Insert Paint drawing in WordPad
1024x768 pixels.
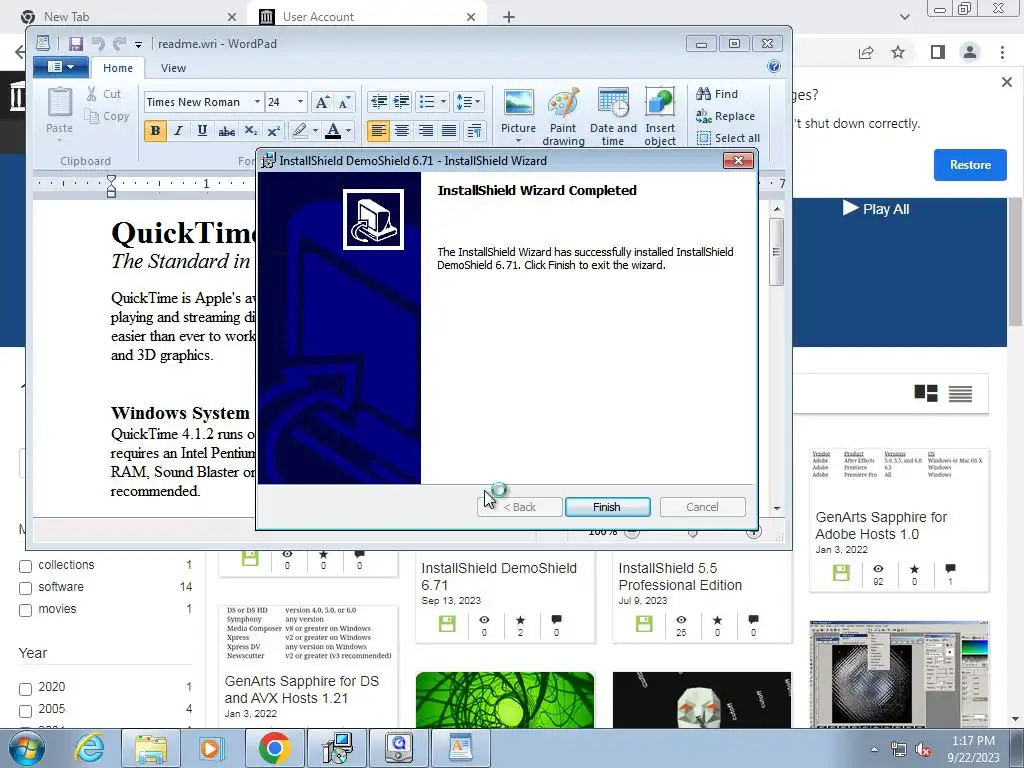click(563, 116)
